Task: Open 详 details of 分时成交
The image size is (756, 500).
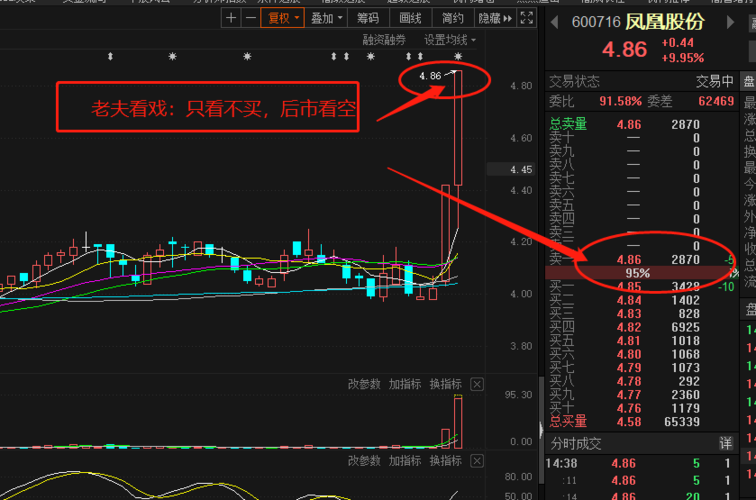Action: [x=726, y=443]
